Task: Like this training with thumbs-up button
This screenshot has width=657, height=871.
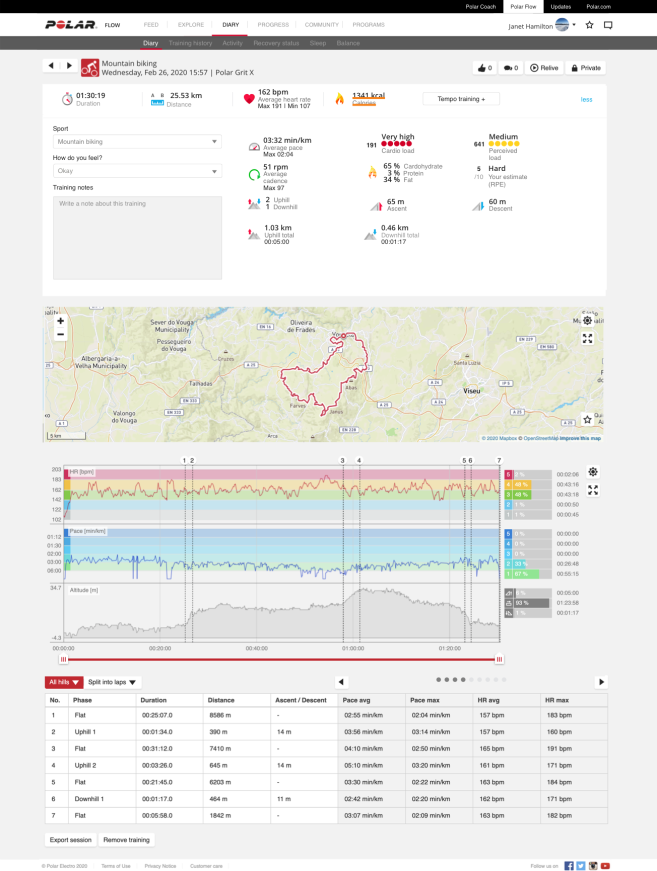Action: 484,68
